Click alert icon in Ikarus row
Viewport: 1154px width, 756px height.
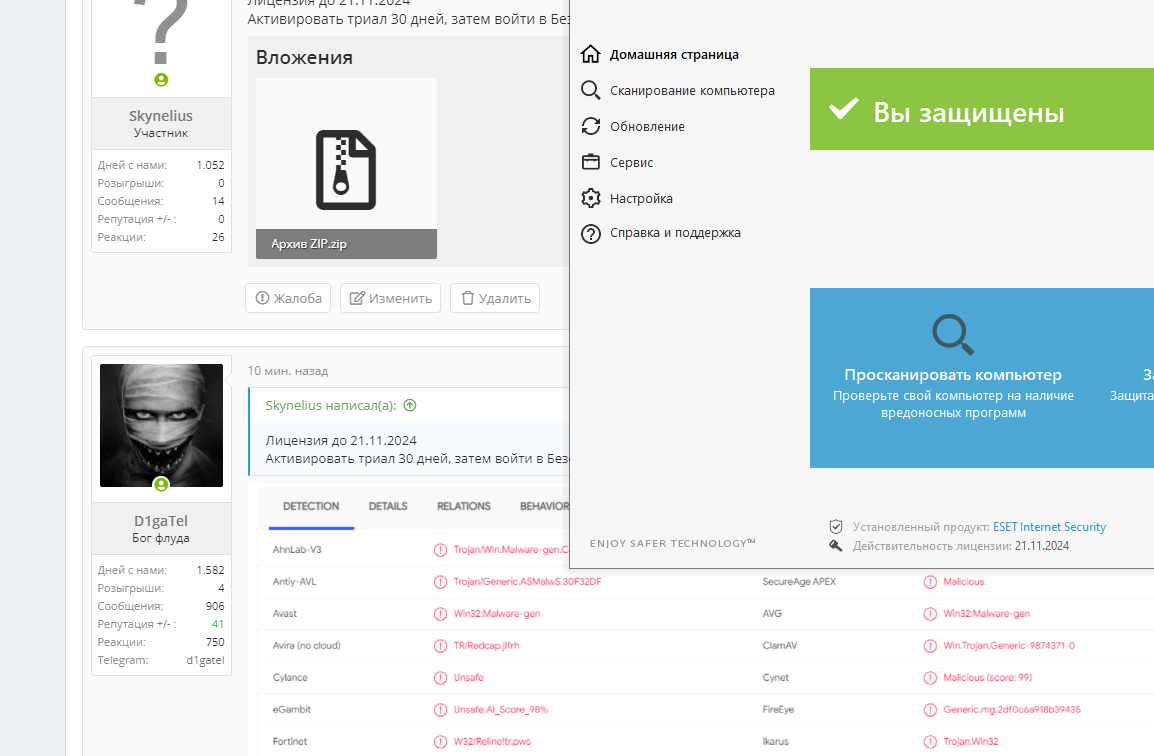[930, 741]
